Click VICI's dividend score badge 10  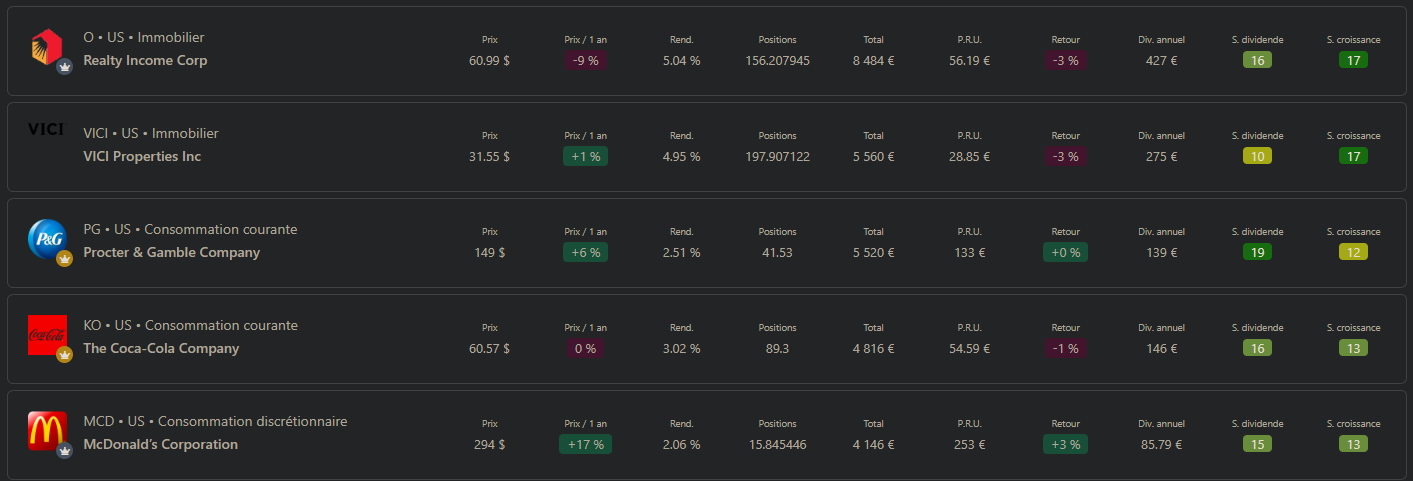(x=1257, y=156)
